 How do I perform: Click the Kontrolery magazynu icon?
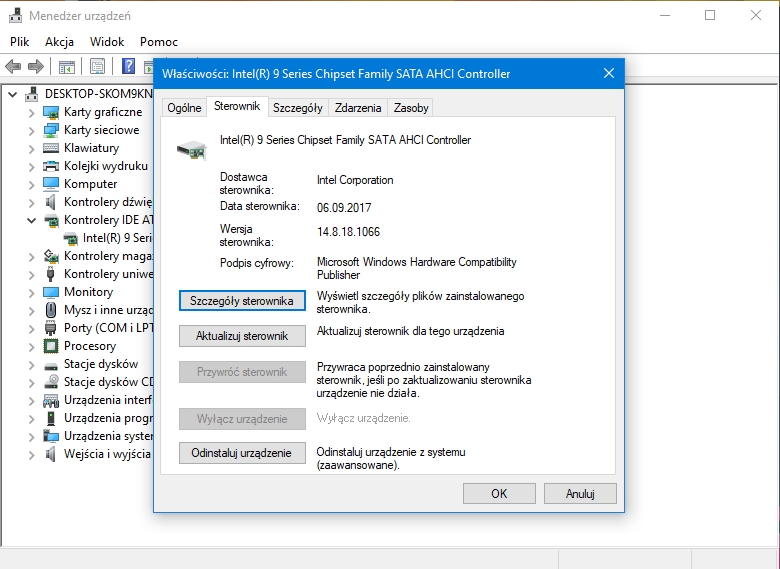pyautogui.click(x=51, y=256)
